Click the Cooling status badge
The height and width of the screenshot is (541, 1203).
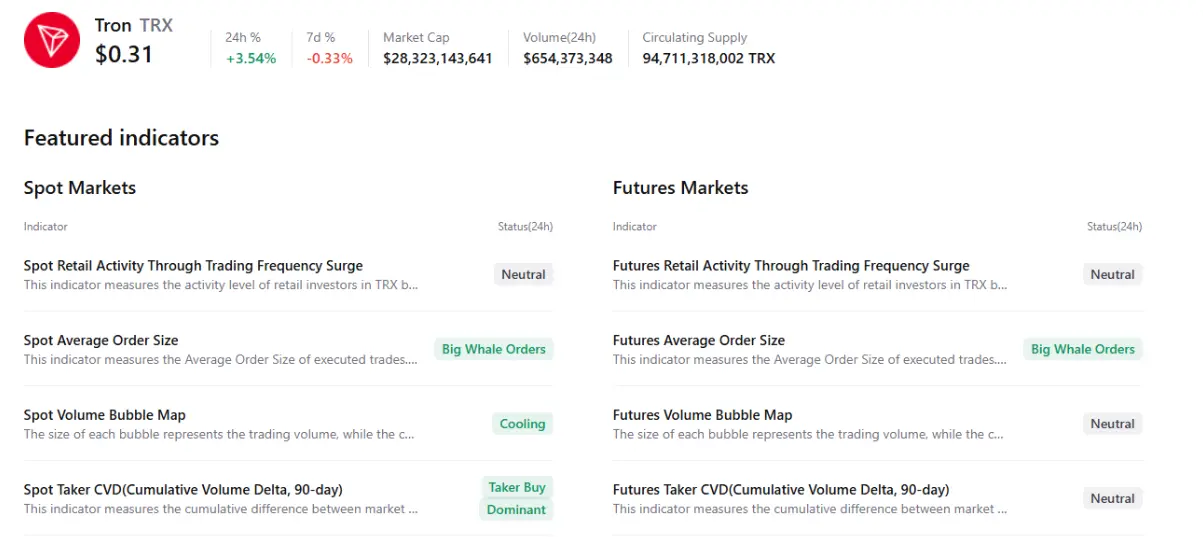[x=522, y=424]
